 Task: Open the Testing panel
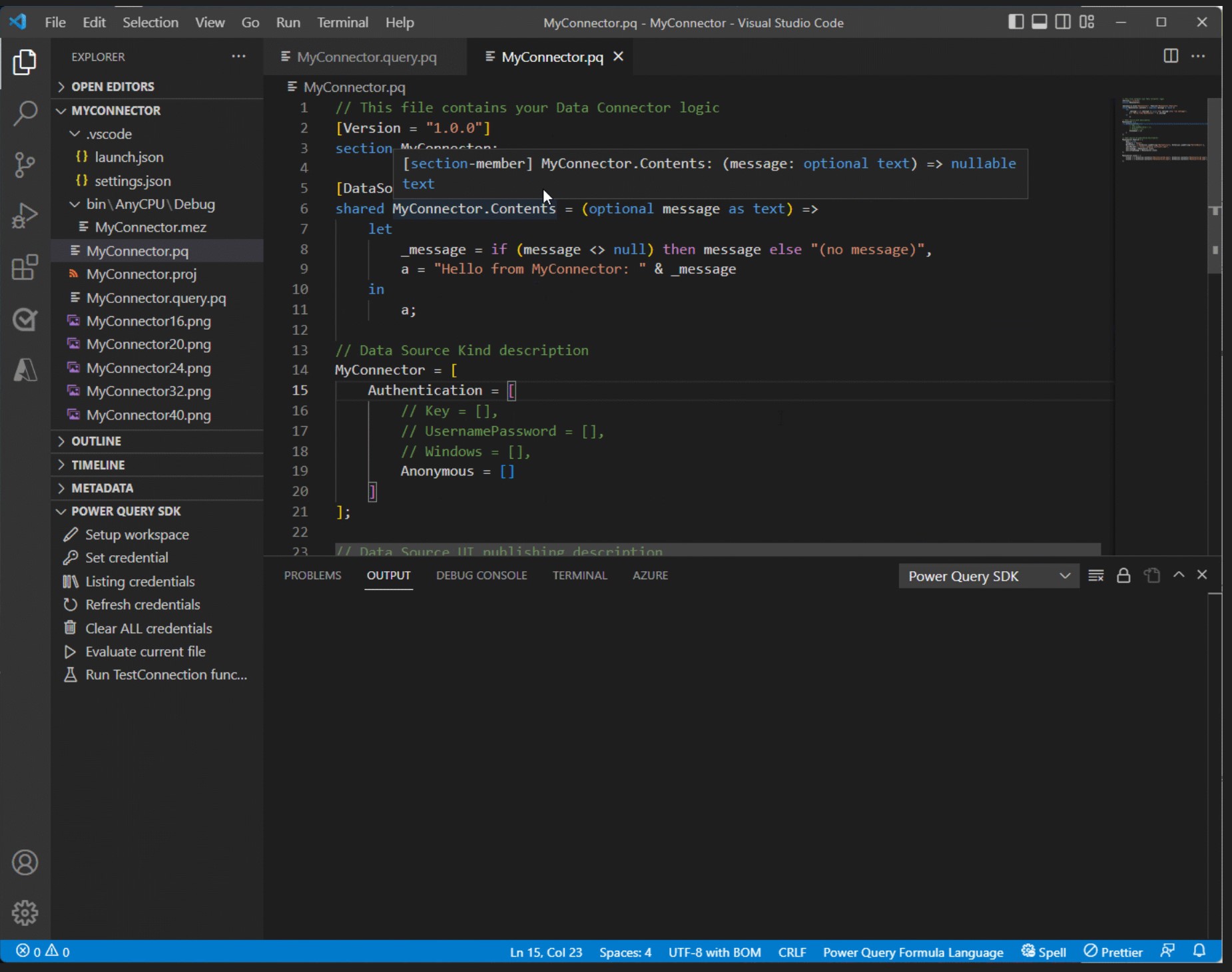(25, 320)
